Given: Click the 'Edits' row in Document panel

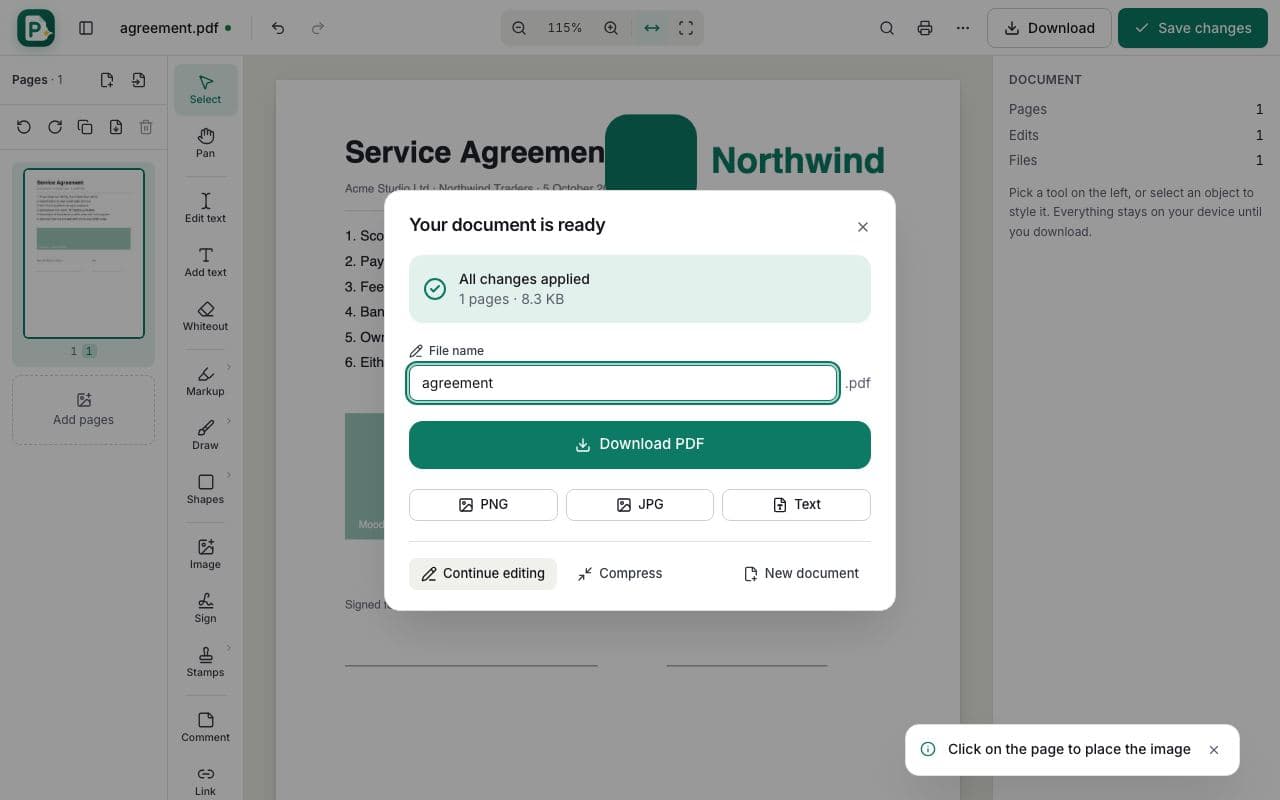Looking at the screenshot, I should (x=1136, y=135).
